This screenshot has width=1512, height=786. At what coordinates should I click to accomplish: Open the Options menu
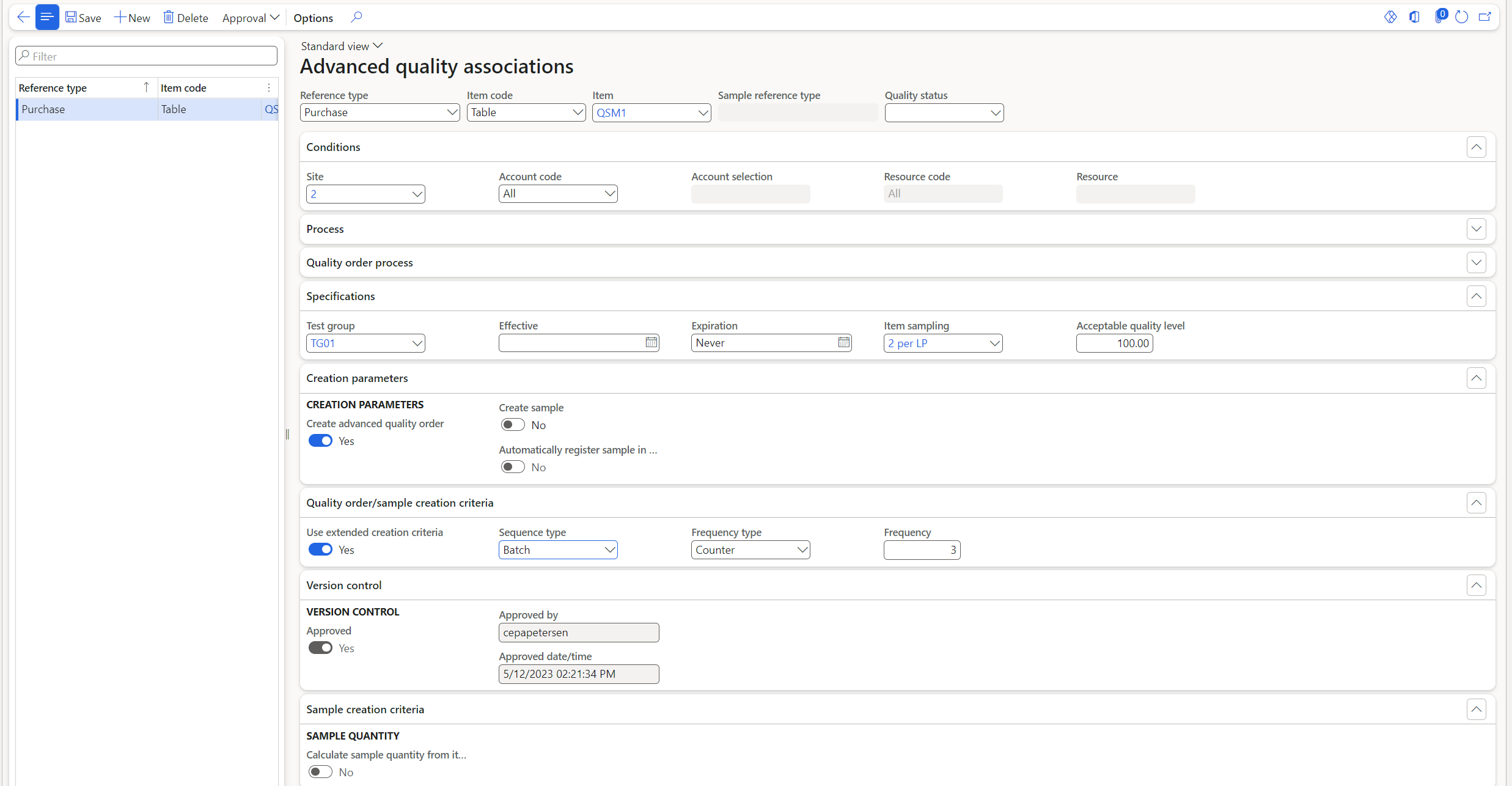(313, 18)
